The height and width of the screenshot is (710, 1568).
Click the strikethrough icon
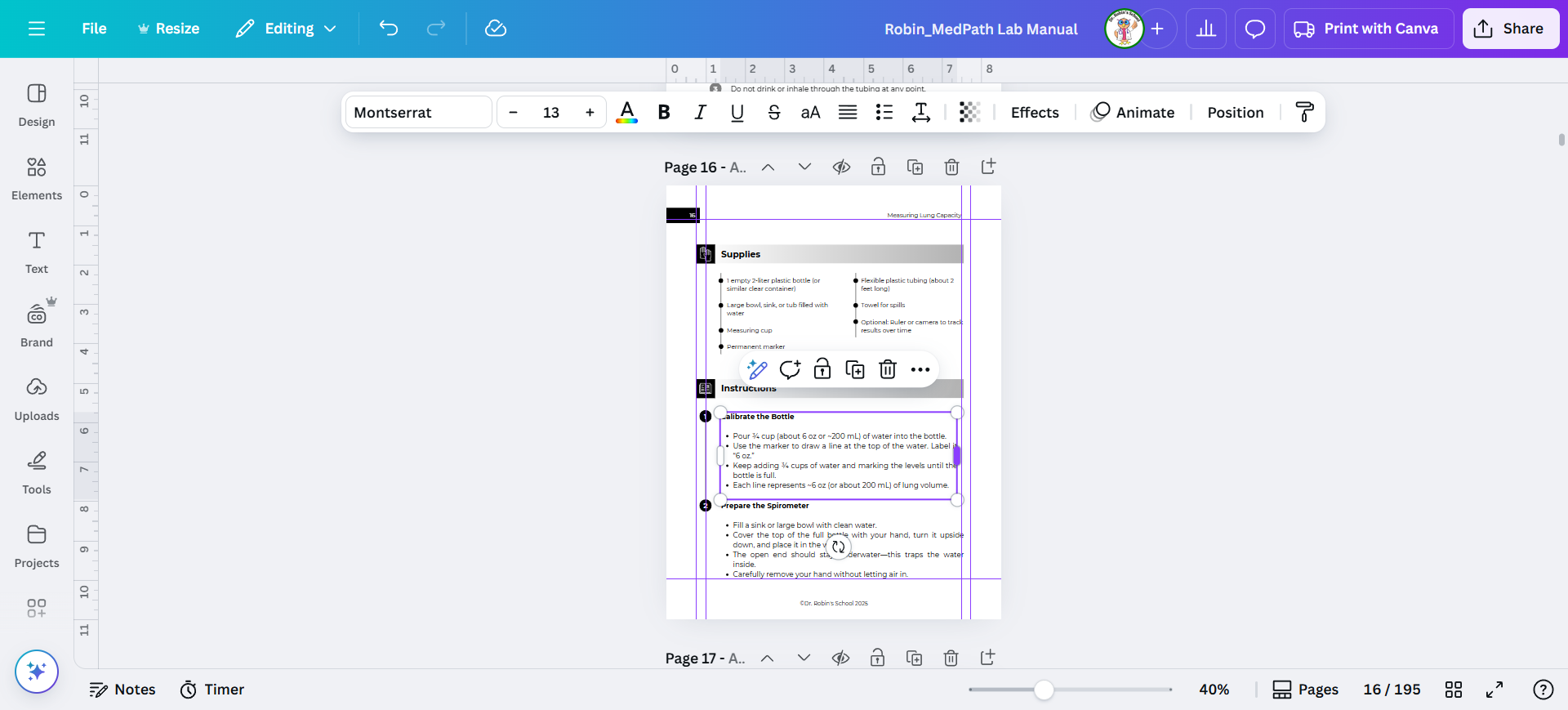(x=773, y=113)
